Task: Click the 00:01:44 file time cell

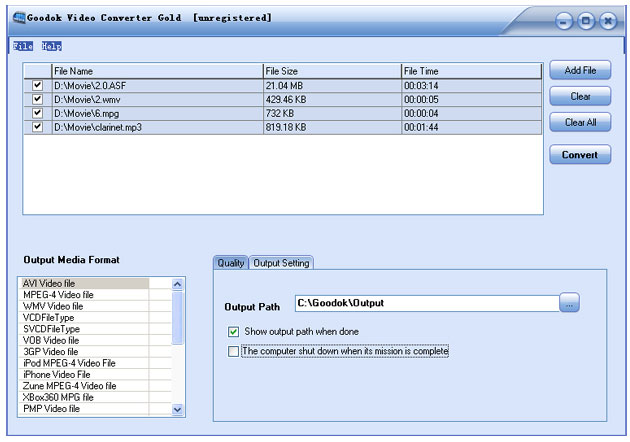Action: click(472, 127)
